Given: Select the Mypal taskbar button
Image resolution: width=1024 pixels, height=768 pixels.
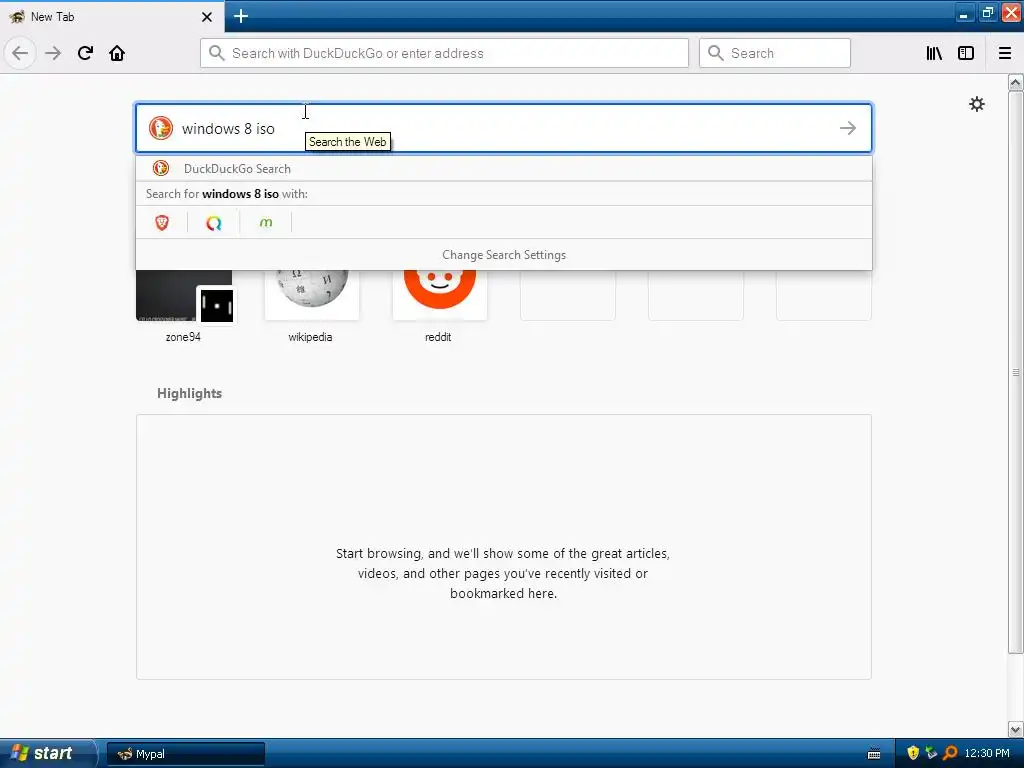Looking at the screenshot, I should [x=185, y=754].
